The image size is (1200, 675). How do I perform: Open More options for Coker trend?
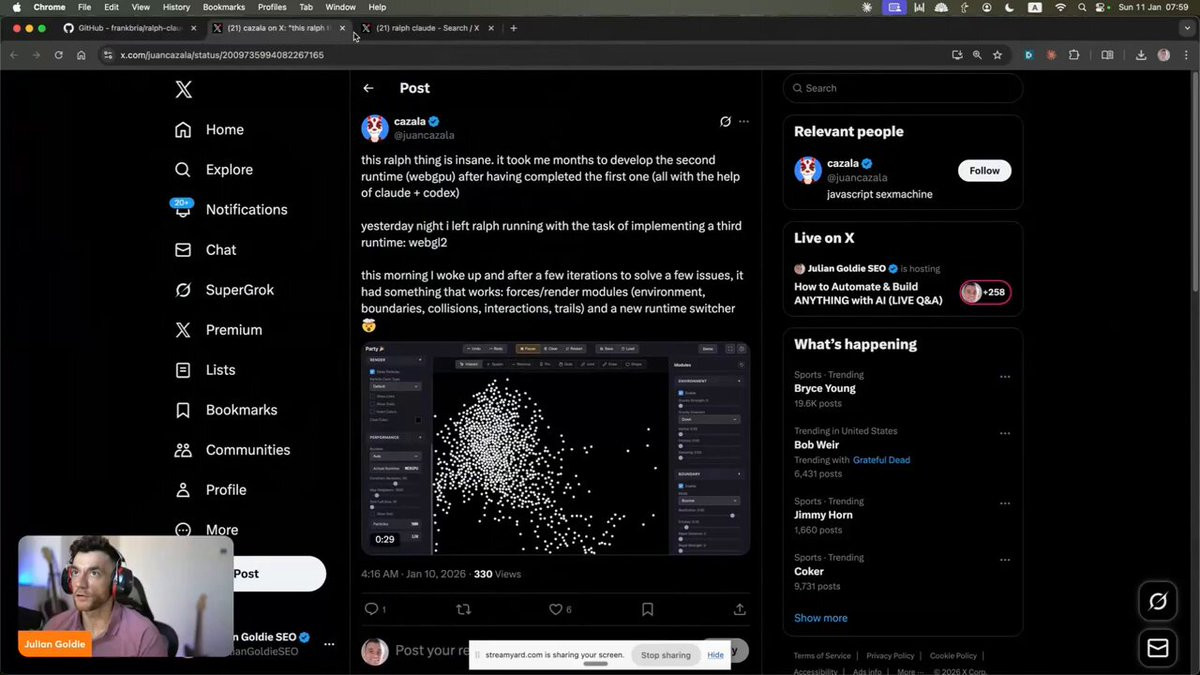[x=1004, y=559]
